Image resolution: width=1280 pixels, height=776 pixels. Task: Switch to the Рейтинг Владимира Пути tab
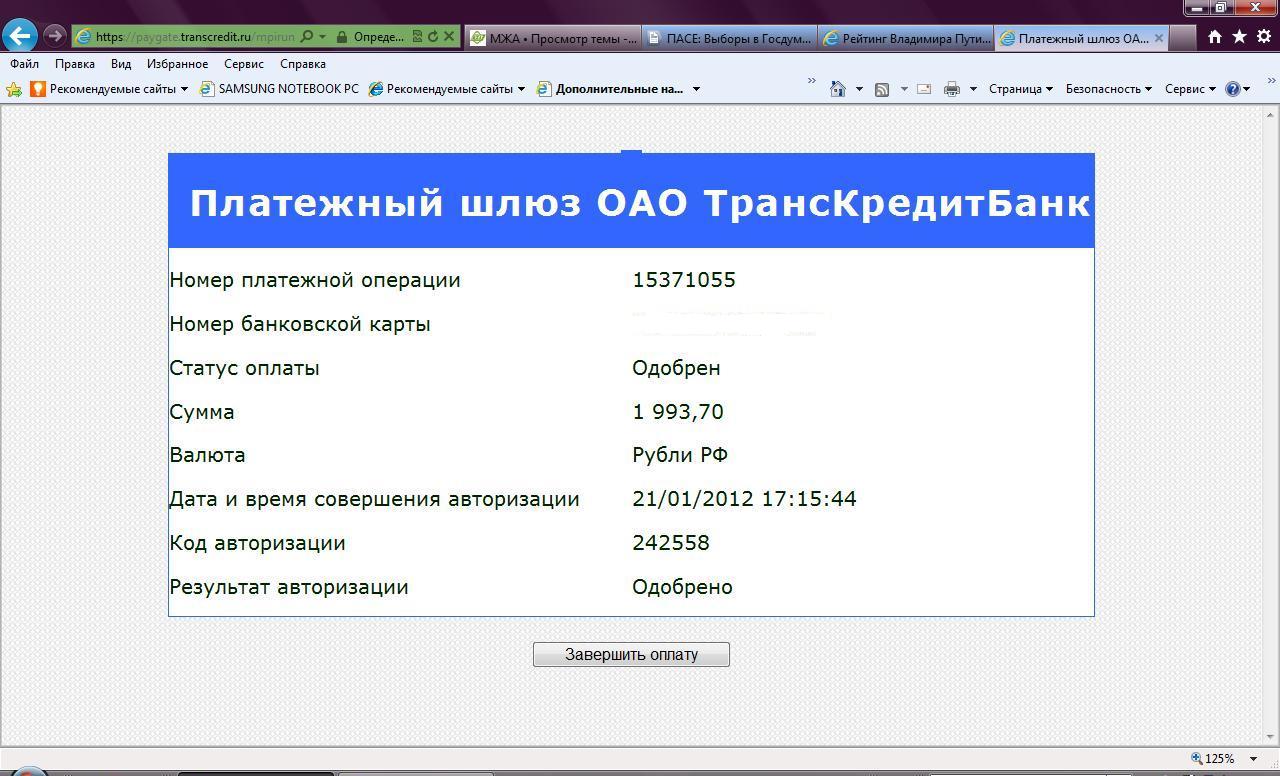pyautogui.click(x=905, y=38)
